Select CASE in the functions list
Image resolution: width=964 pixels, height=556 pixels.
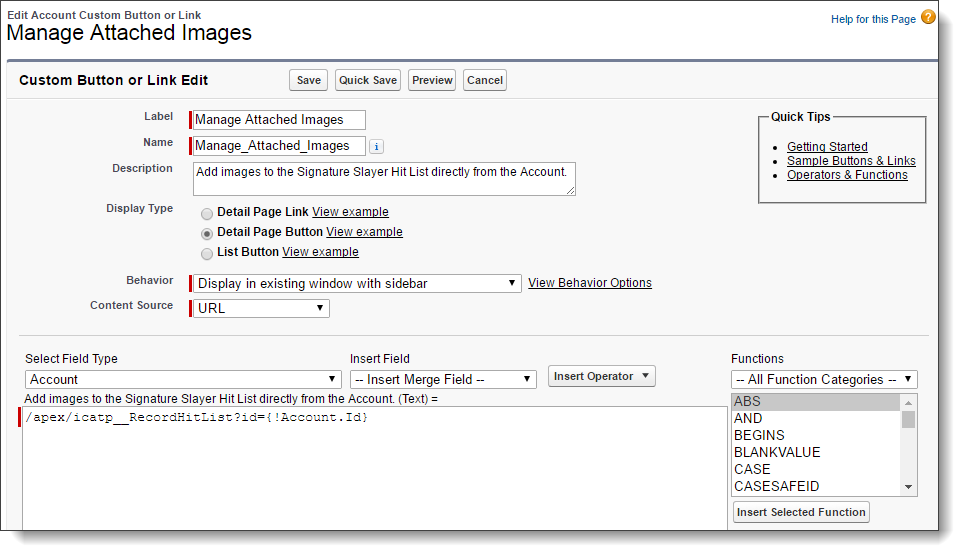coord(816,469)
